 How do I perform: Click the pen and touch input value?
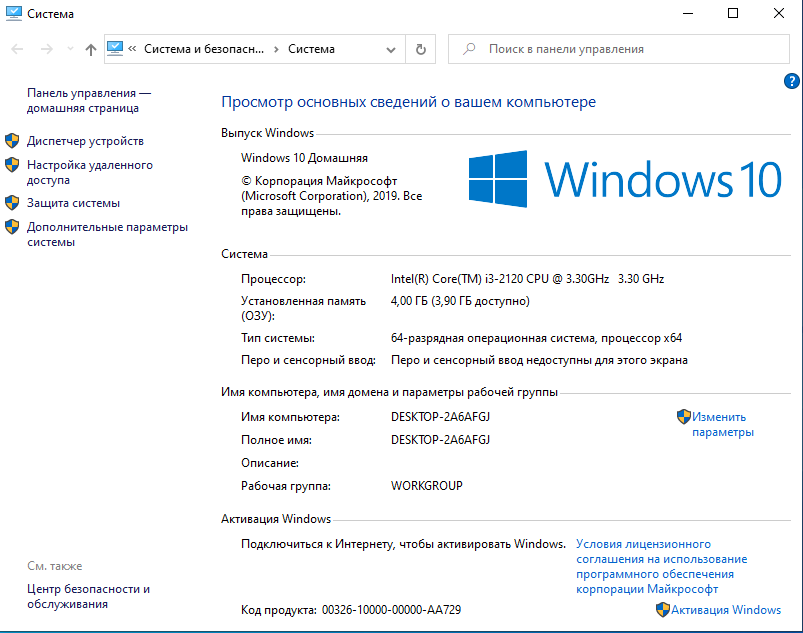click(x=539, y=360)
